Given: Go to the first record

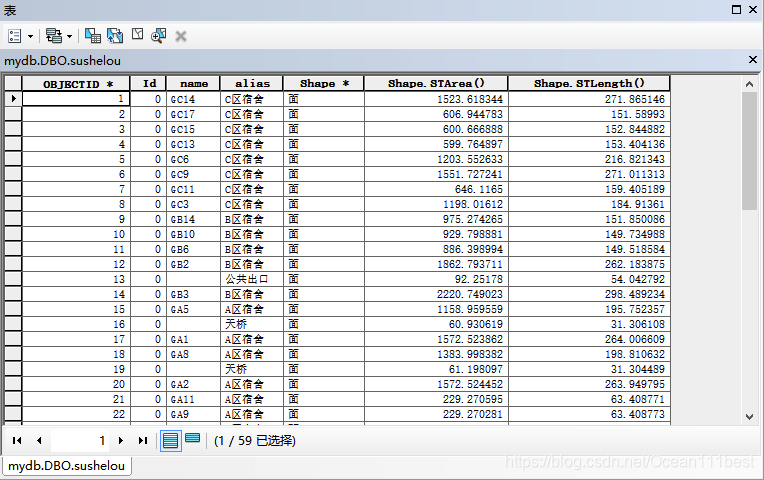Looking at the screenshot, I should [x=17, y=441].
